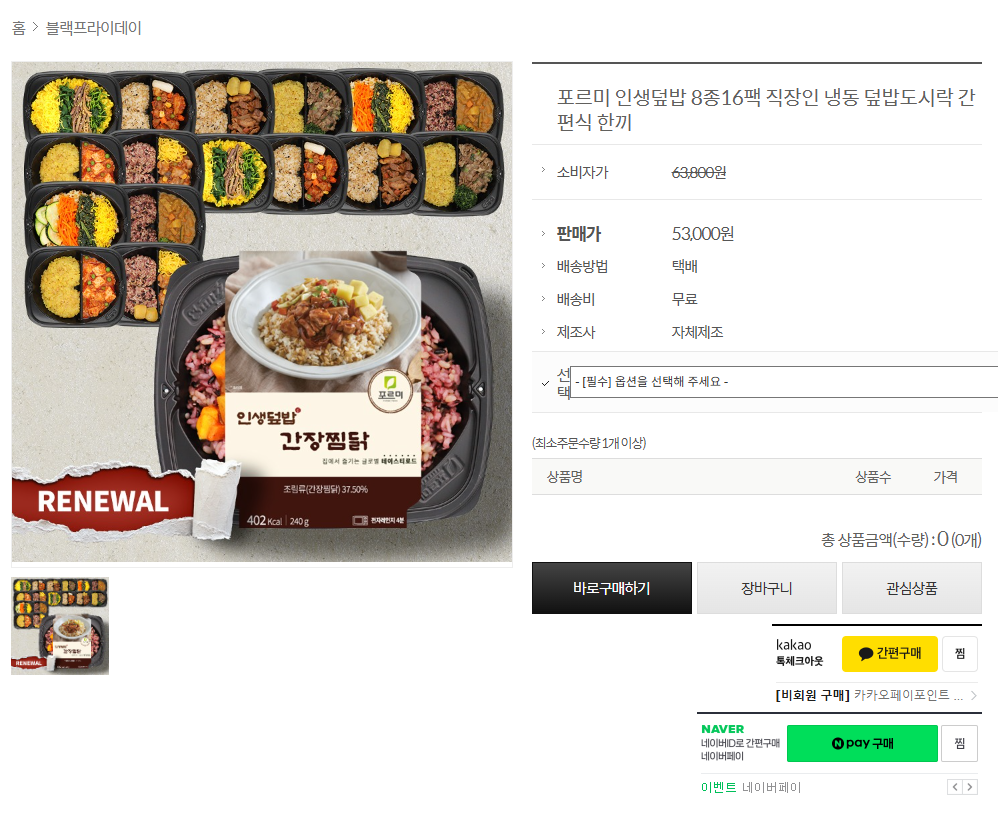Viewport: 998px width, 817px height.
Task: Click Naver Pay 구매 green button
Action: (862, 743)
